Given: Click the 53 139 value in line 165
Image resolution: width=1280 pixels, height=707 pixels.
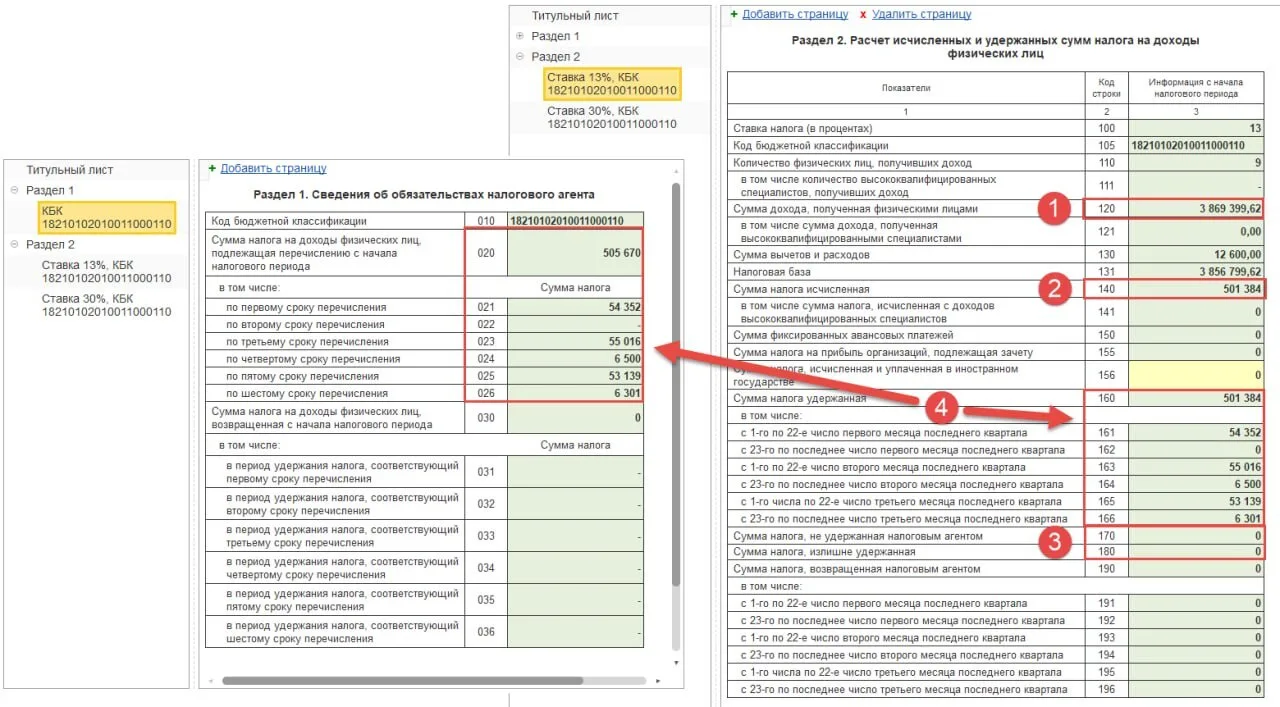Looking at the screenshot, I should click(x=1197, y=501).
